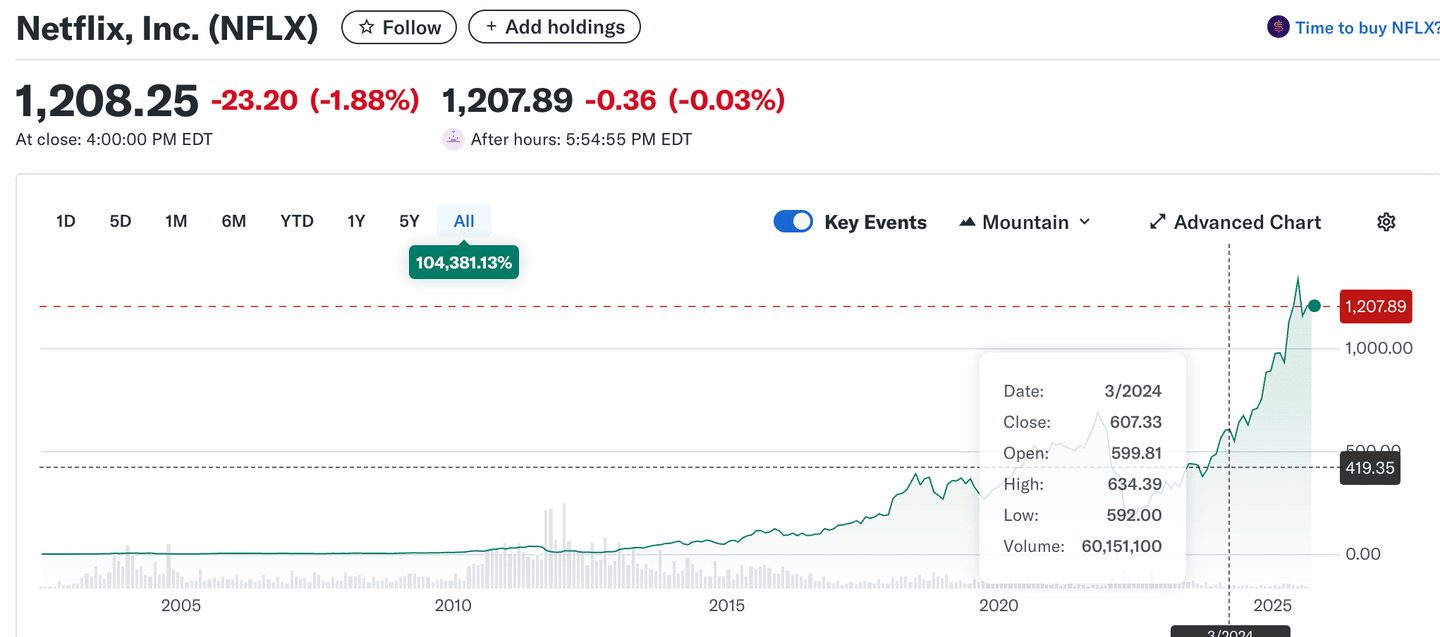This screenshot has width=1440, height=637.
Task: Click the purple Time to buy NFLX icon
Action: (1278, 28)
